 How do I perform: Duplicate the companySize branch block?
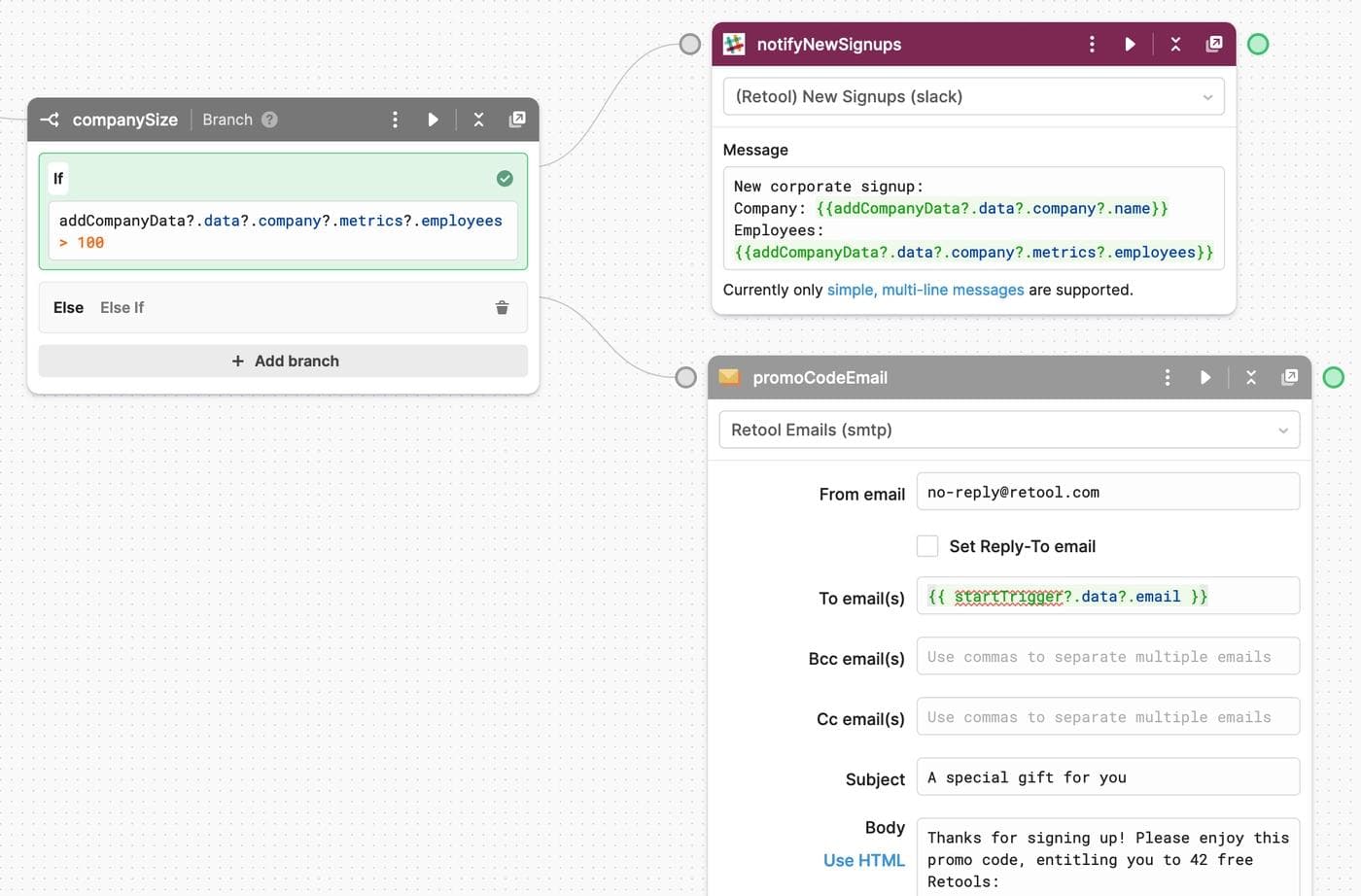[x=516, y=119]
